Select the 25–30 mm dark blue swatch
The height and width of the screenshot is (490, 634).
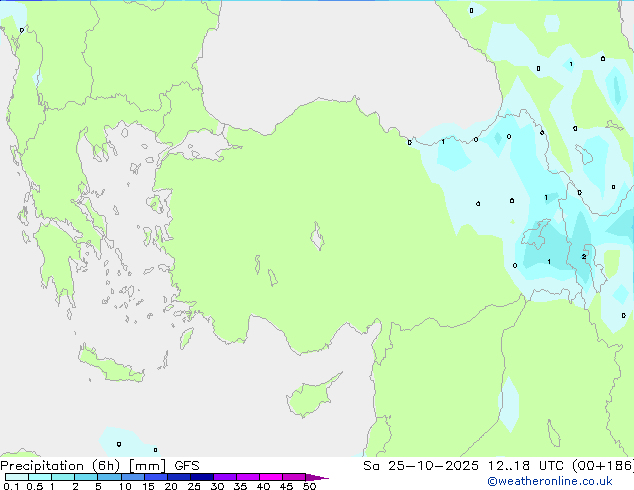click(x=201, y=477)
